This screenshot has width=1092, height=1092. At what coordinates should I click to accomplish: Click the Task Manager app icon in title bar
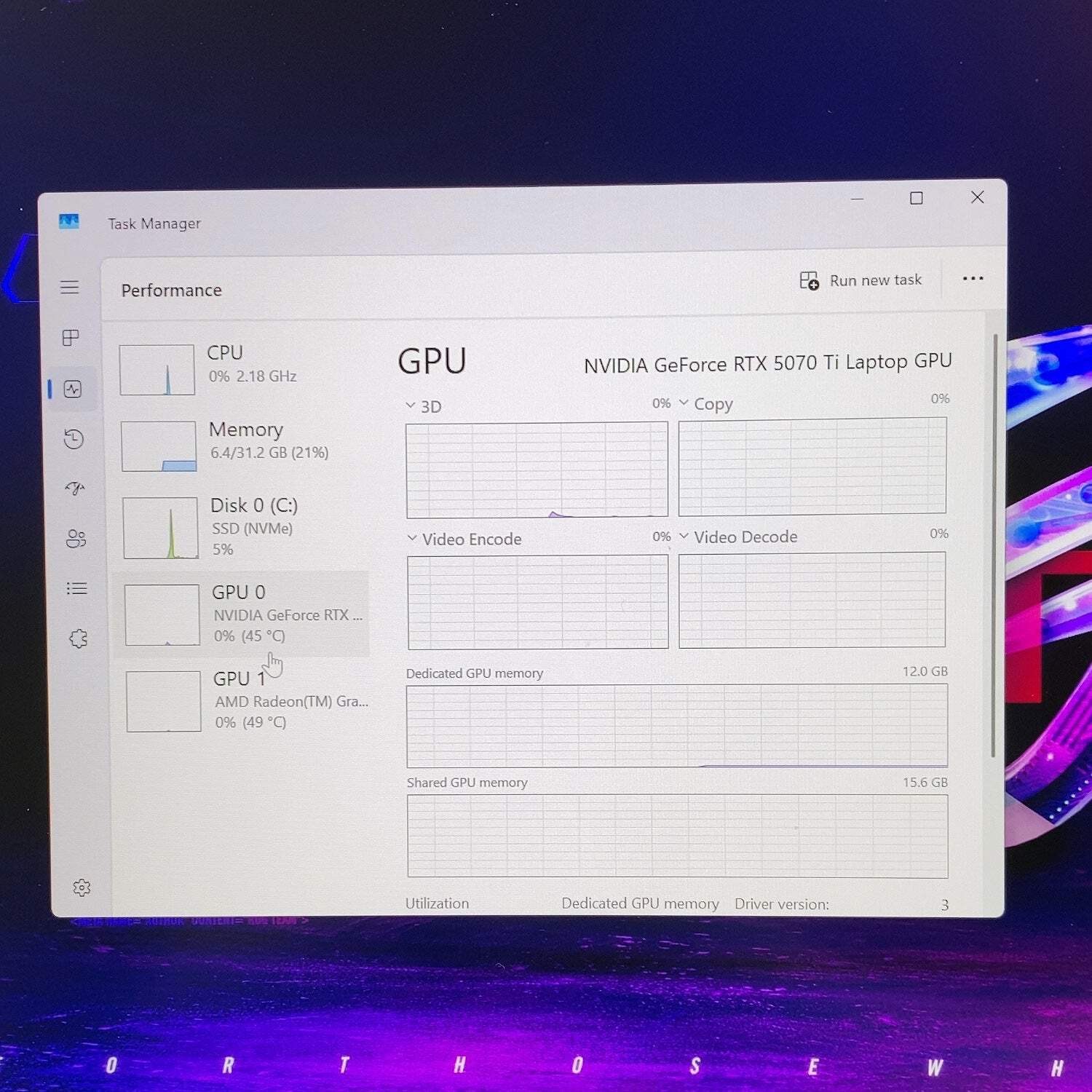click(69, 221)
